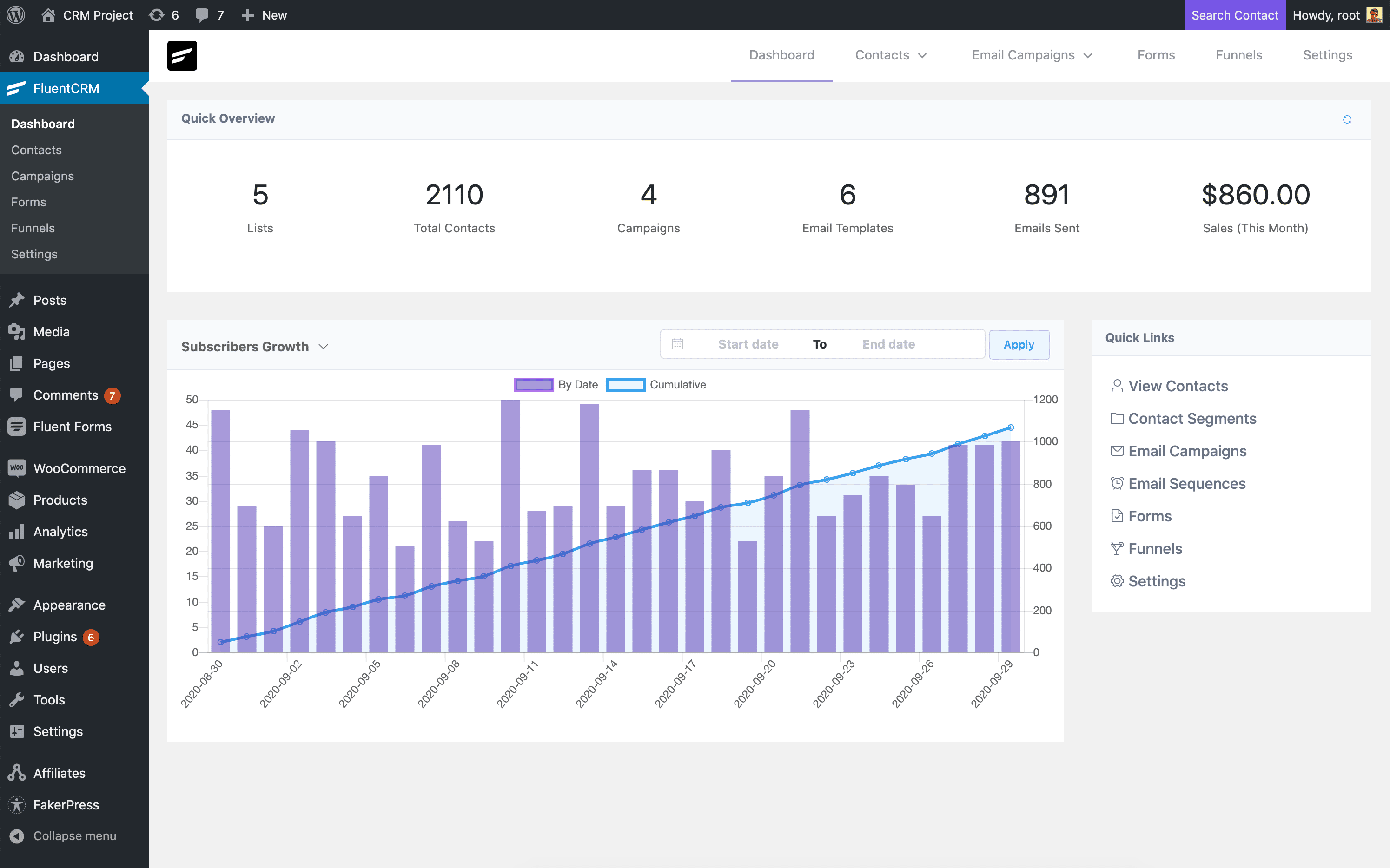Open Funnels in FluentCRM submenu
Viewport: 1390px width, 868px height.
33,228
